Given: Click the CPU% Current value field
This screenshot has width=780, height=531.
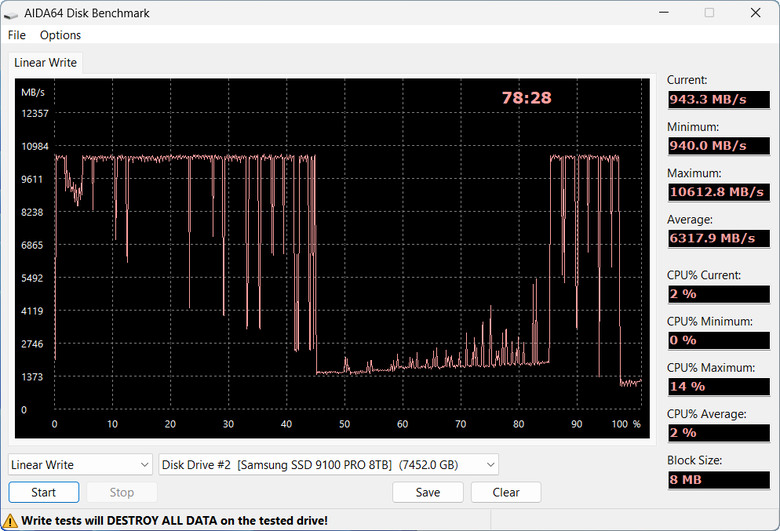Looking at the screenshot, I should pyautogui.click(x=719, y=294).
